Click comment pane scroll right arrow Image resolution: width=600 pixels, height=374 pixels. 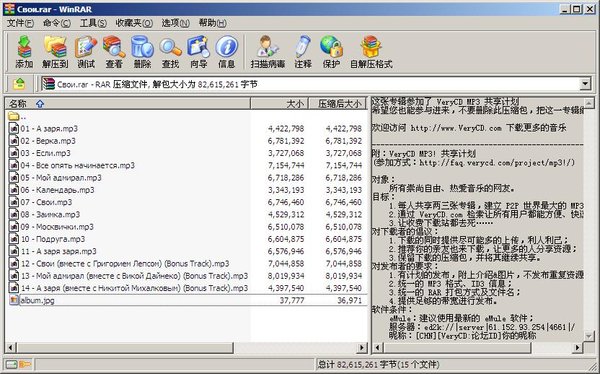tap(578, 348)
